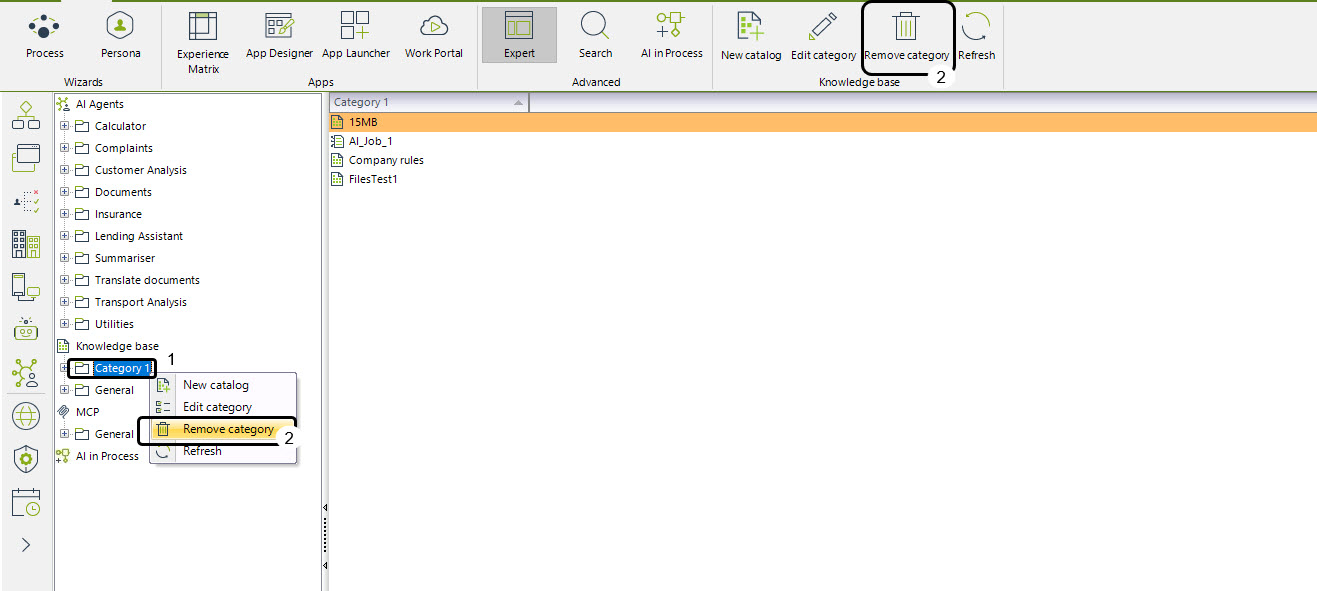Open the Persona wizard

(x=120, y=35)
